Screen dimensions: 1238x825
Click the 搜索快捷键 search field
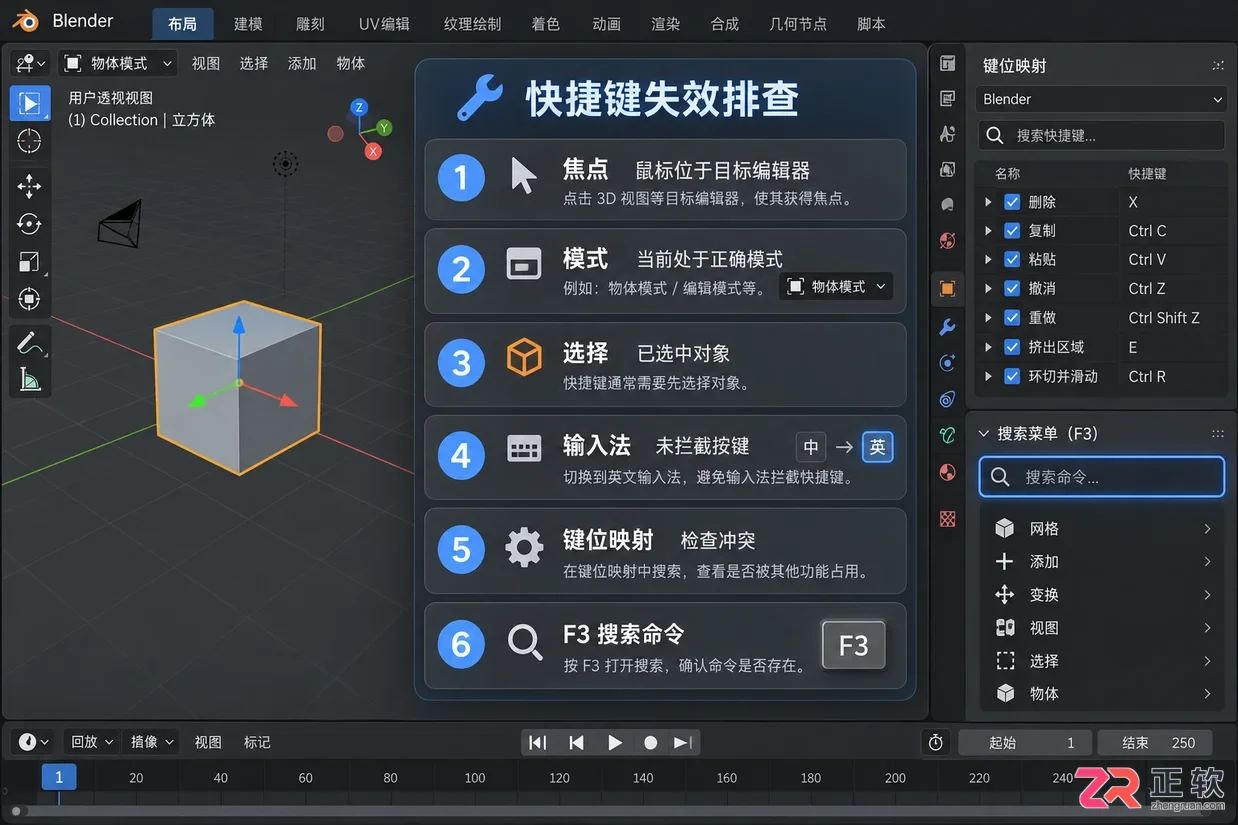(1101, 135)
